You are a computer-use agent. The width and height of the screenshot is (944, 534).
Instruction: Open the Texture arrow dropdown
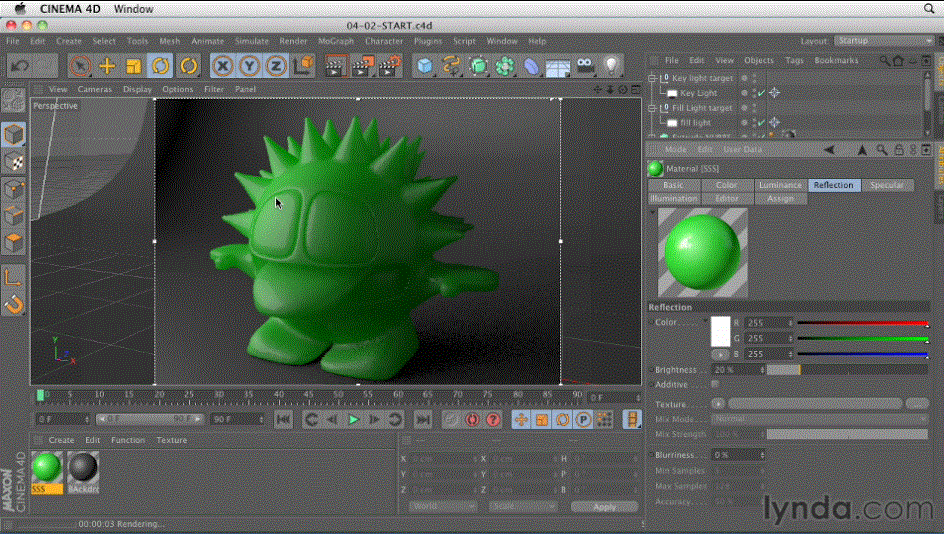coord(718,404)
